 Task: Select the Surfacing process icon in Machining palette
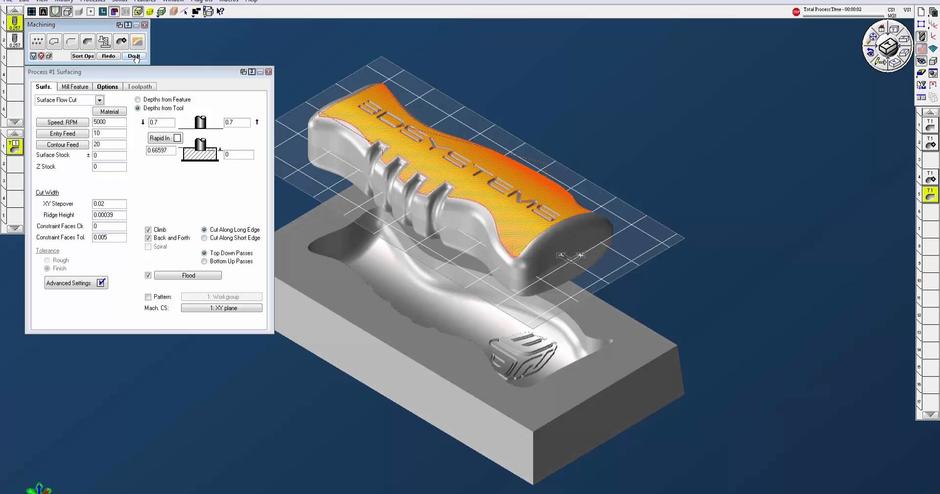[88, 41]
